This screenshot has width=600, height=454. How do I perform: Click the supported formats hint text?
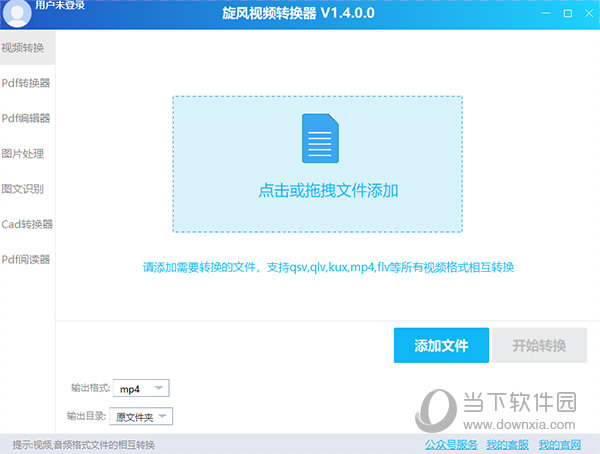pyautogui.click(x=328, y=267)
